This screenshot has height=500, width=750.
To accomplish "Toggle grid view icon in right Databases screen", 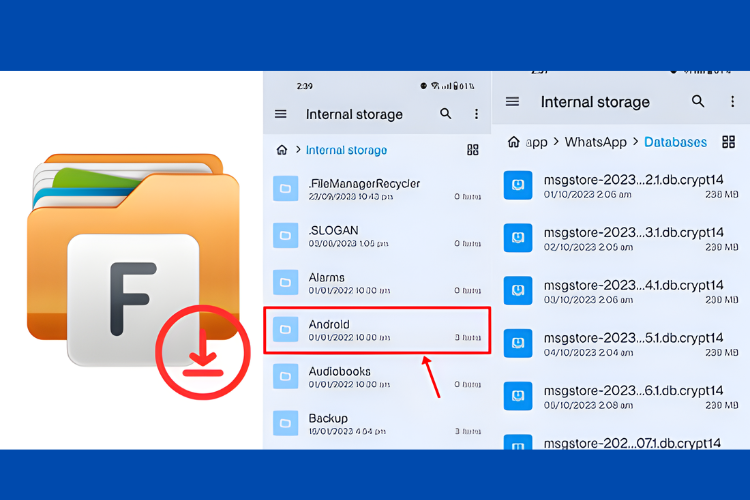I will pyautogui.click(x=728, y=142).
